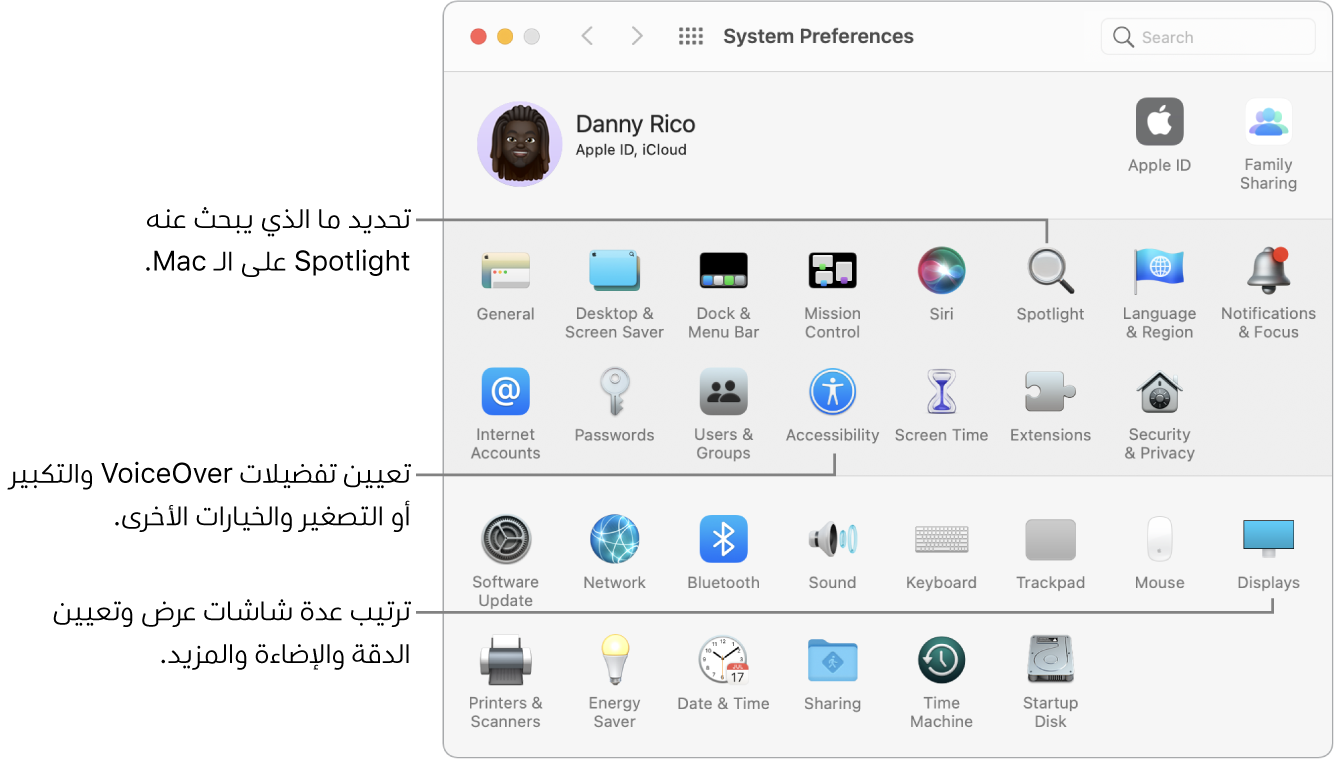Open Security & Privacy settings
The height and width of the screenshot is (761, 1335).
coord(1159,391)
